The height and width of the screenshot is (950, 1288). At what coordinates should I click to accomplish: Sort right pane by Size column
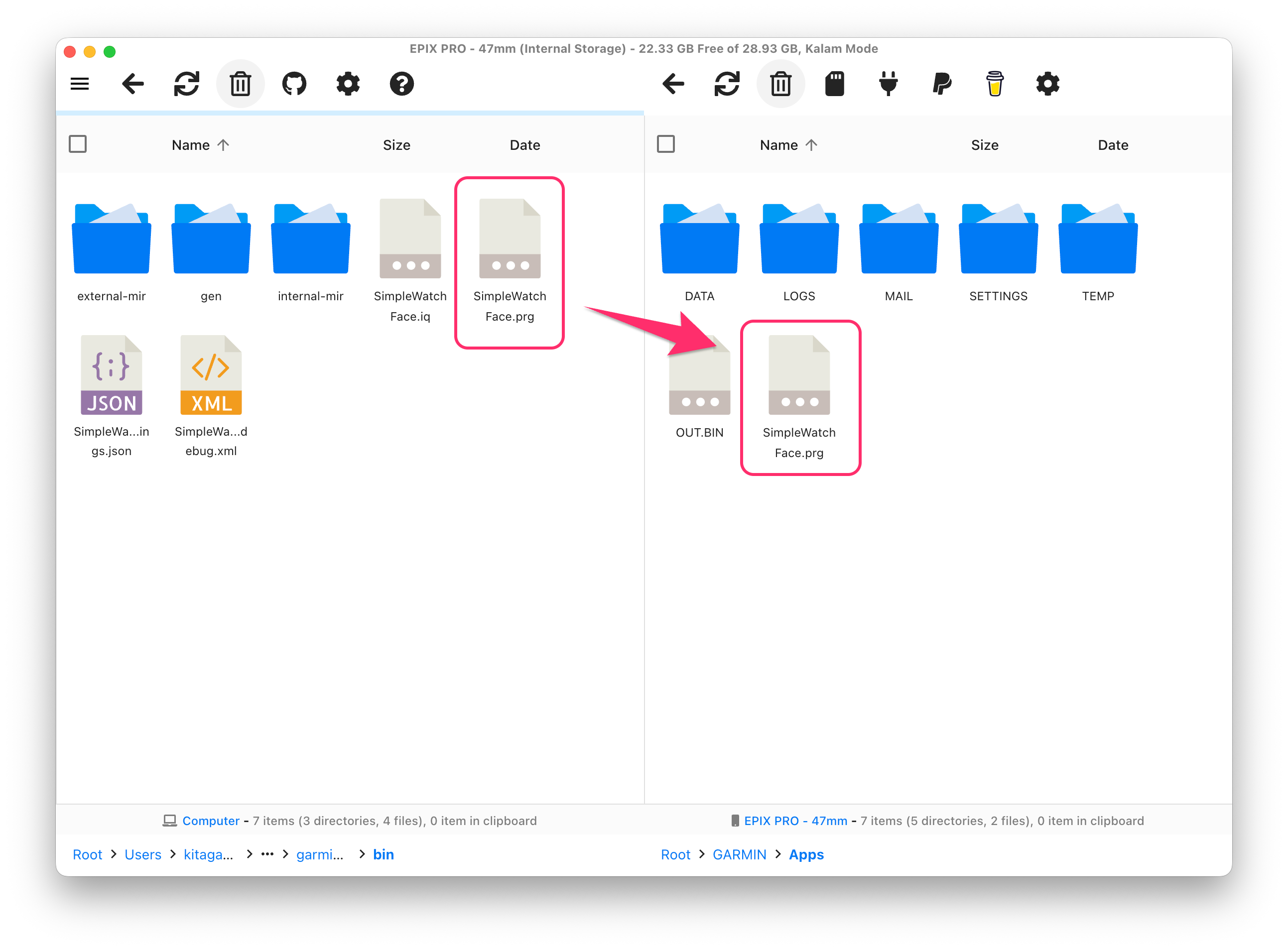[x=984, y=145]
